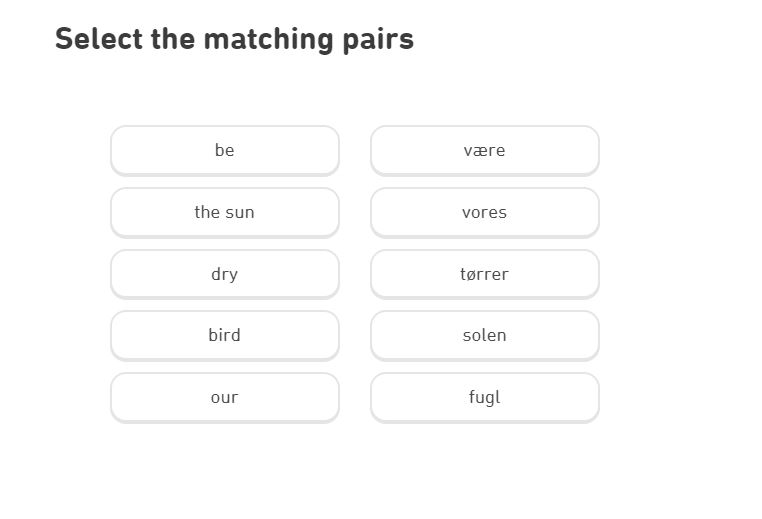762x519 pixels.
Task: Choose the Danish translation of "bird"
Action: pyautogui.click(x=484, y=397)
